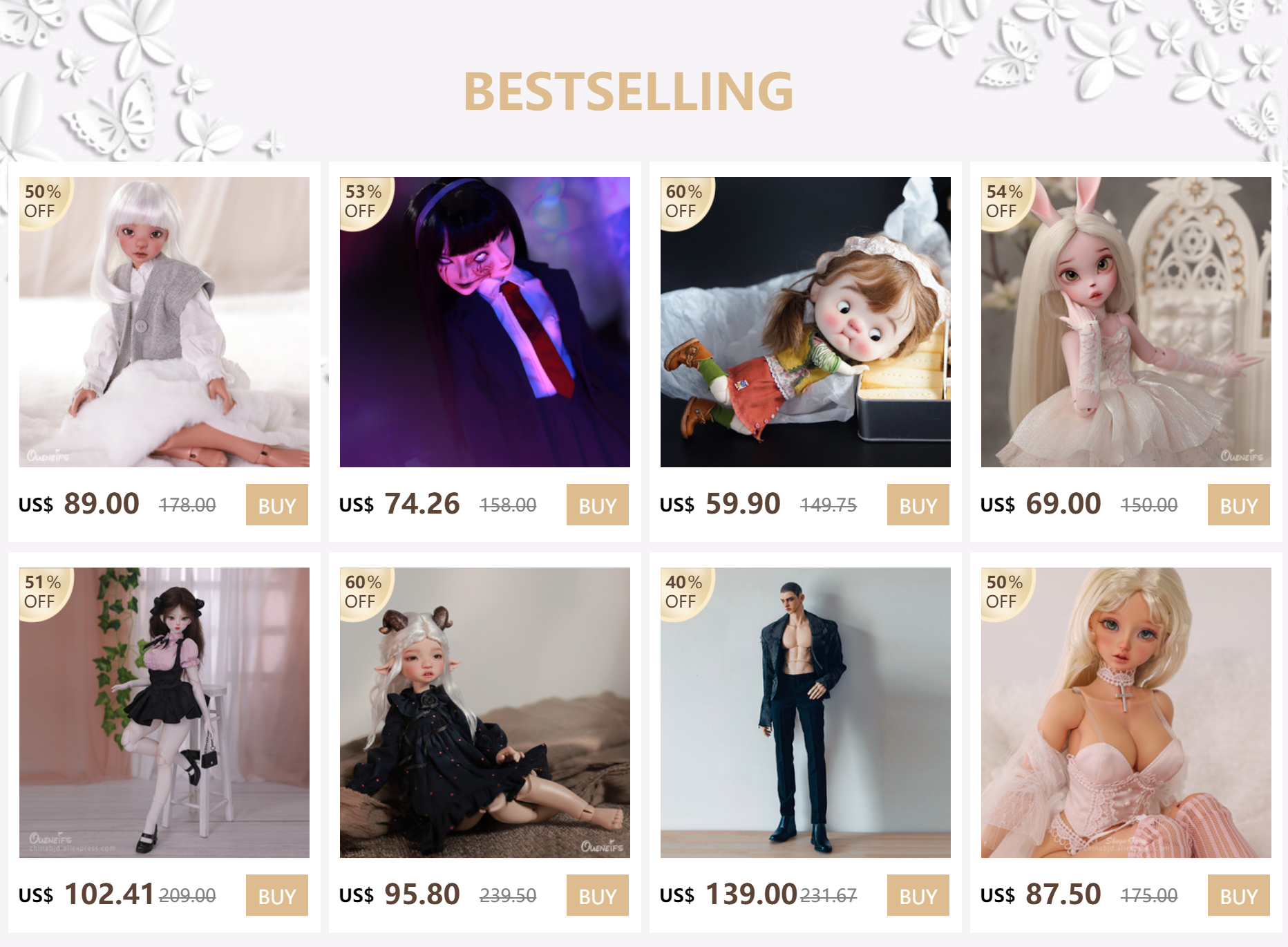Screen dimensions: 1288x947
Task: Click the 40% OFF badge on male doll
Action: pyautogui.click(x=684, y=592)
